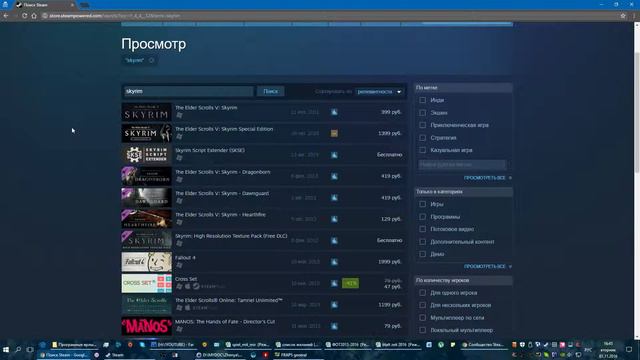640x360 pixels.
Task: Open Skyrim Script Extender (SKSE) result
Action: click(264, 155)
